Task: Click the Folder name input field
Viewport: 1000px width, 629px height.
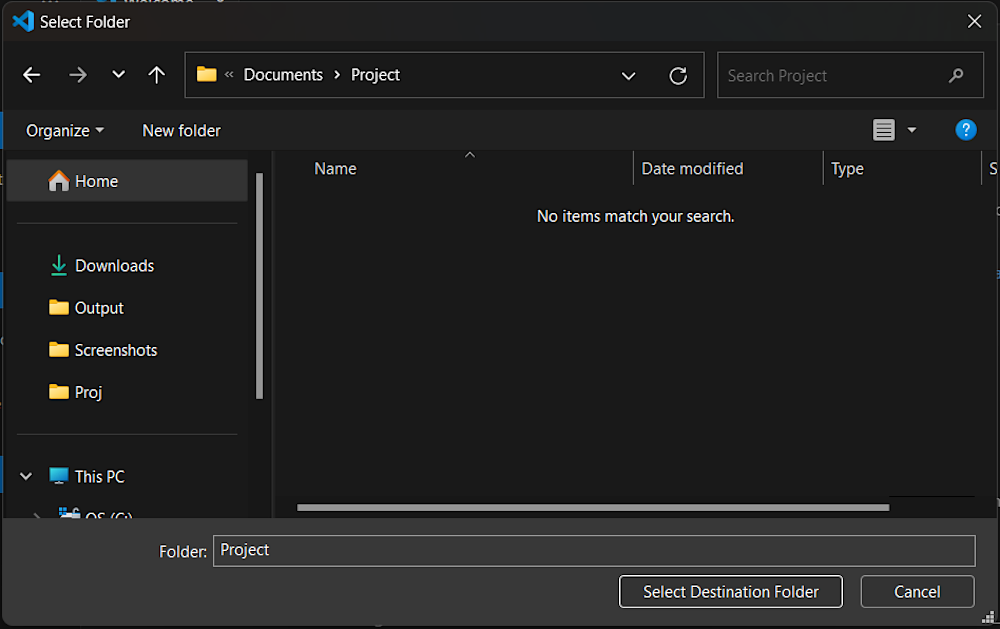Action: click(x=593, y=551)
